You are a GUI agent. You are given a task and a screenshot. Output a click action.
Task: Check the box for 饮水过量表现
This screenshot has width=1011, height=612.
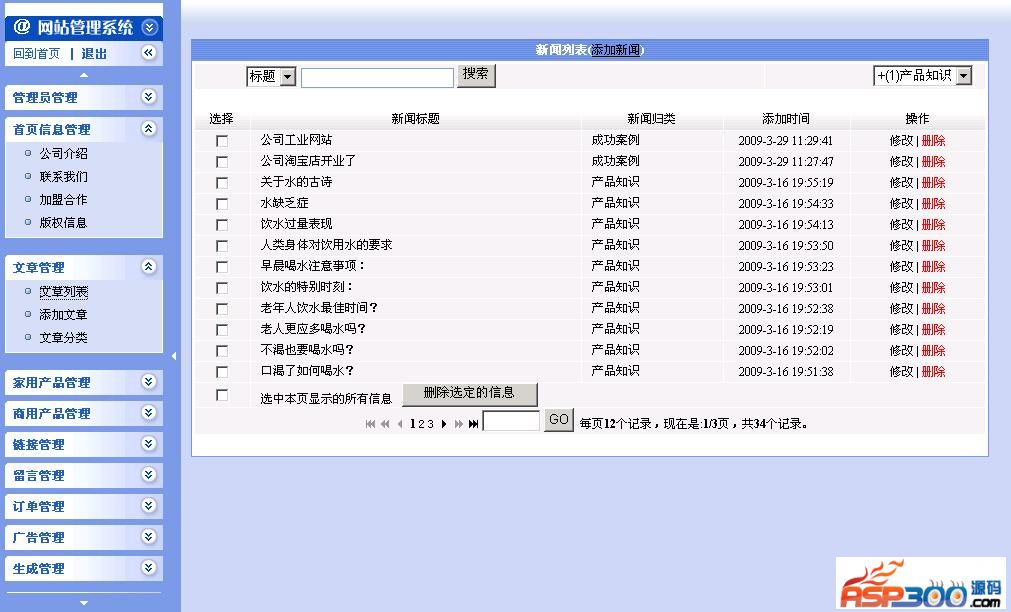pyautogui.click(x=222, y=225)
